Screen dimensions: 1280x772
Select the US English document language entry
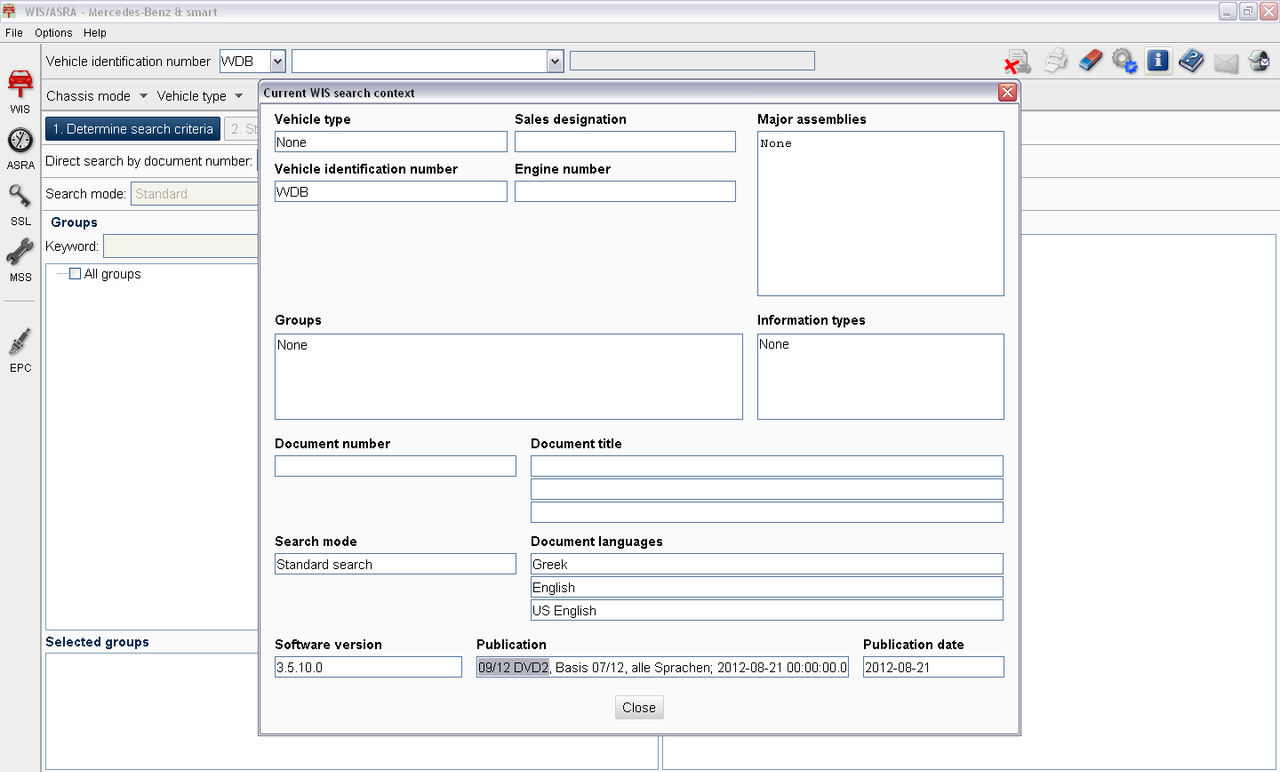[x=767, y=610]
